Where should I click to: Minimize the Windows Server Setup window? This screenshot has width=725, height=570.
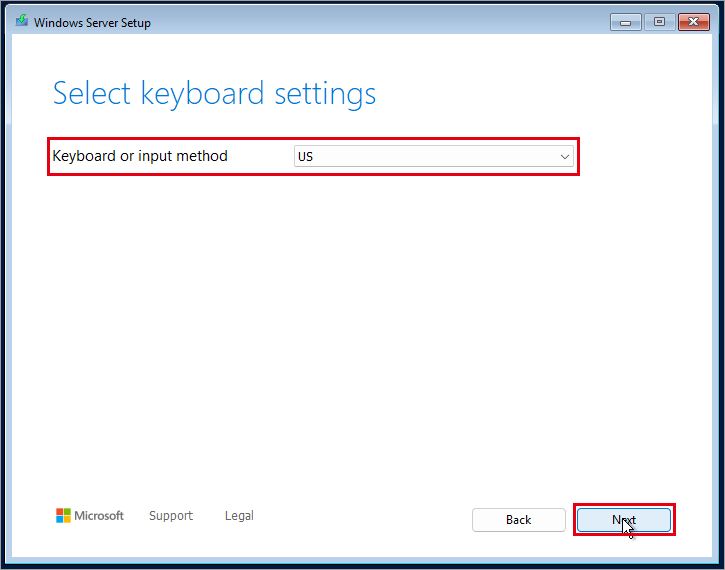click(625, 22)
